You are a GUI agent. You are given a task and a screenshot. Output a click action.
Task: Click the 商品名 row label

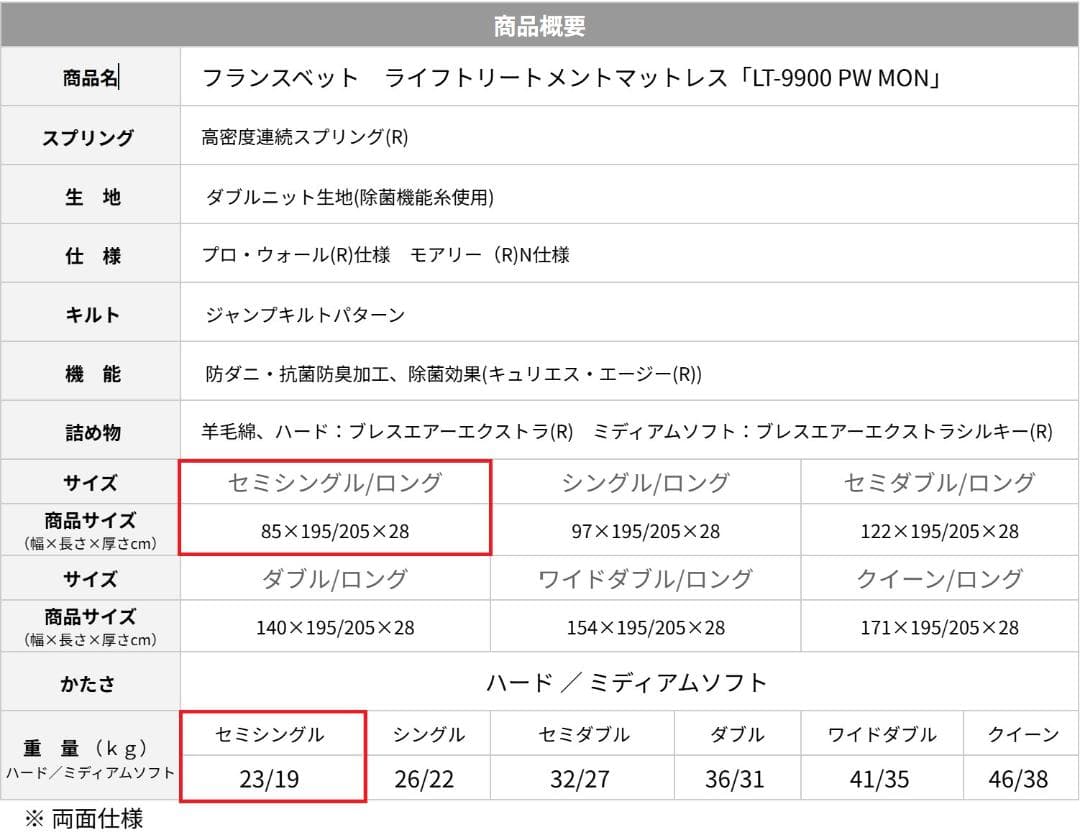click(x=90, y=78)
